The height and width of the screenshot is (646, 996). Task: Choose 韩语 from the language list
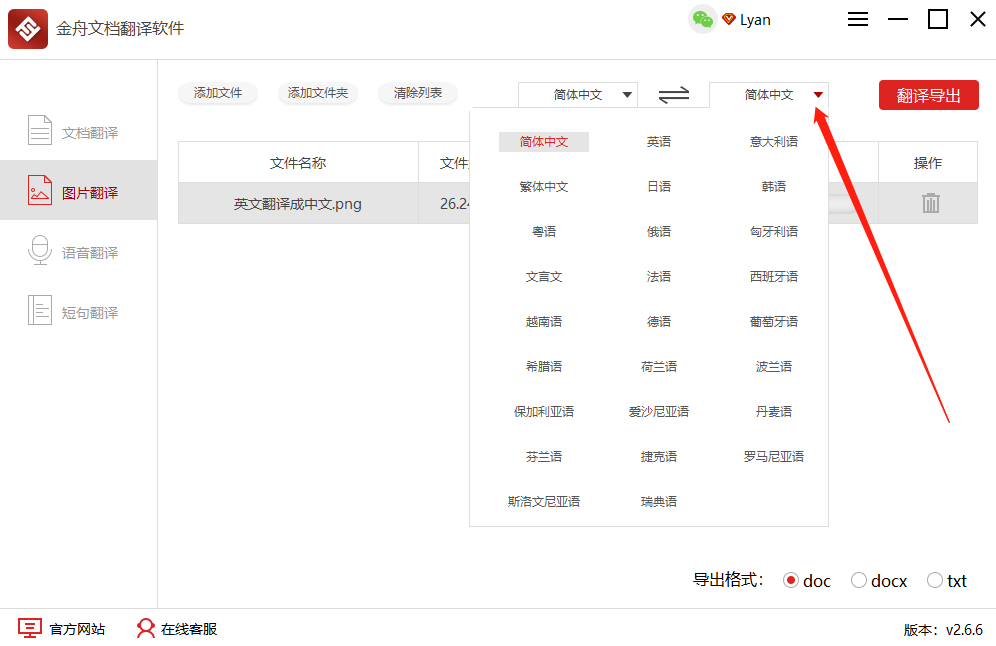click(x=774, y=187)
